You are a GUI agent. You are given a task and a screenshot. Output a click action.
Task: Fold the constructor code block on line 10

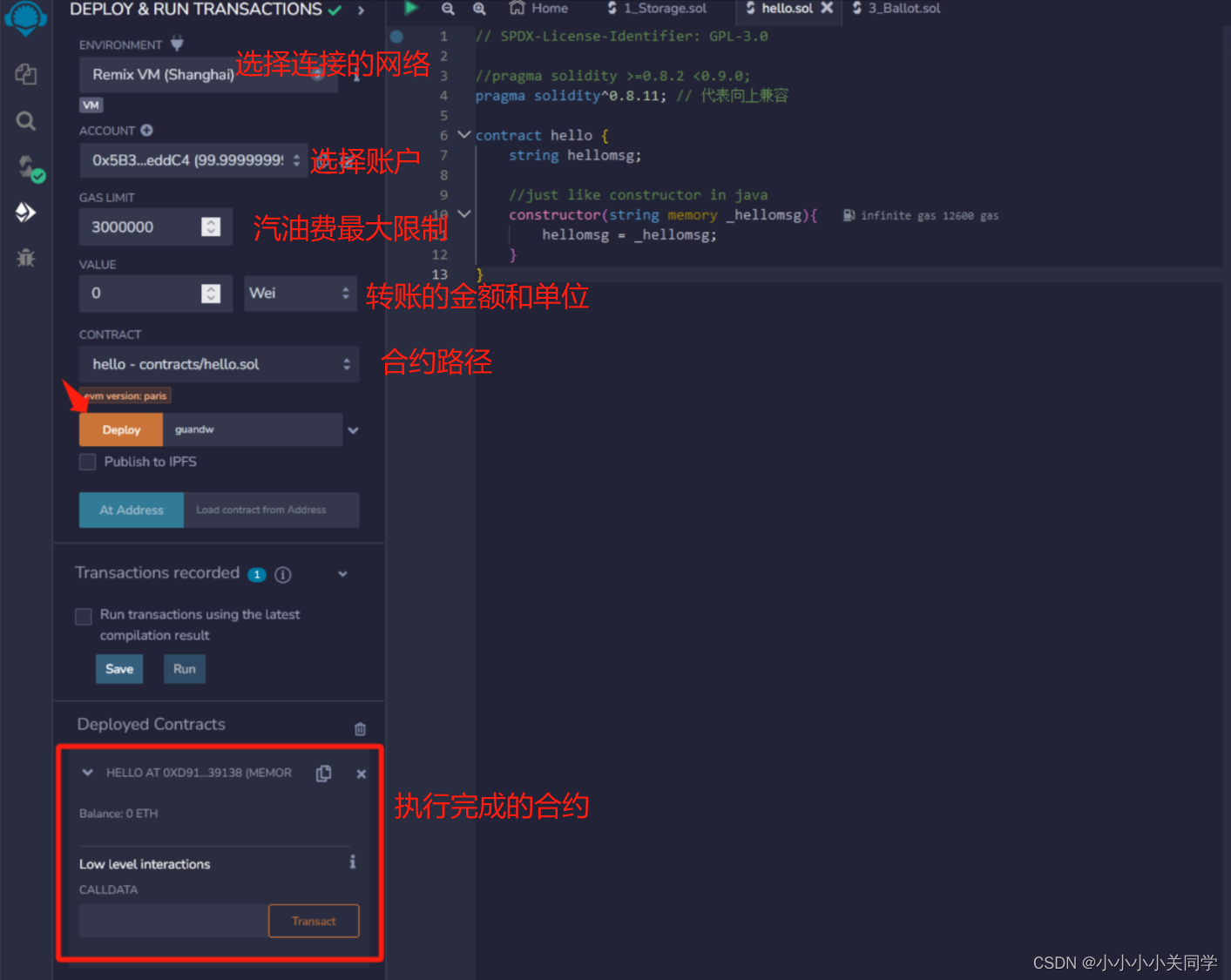point(464,214)
